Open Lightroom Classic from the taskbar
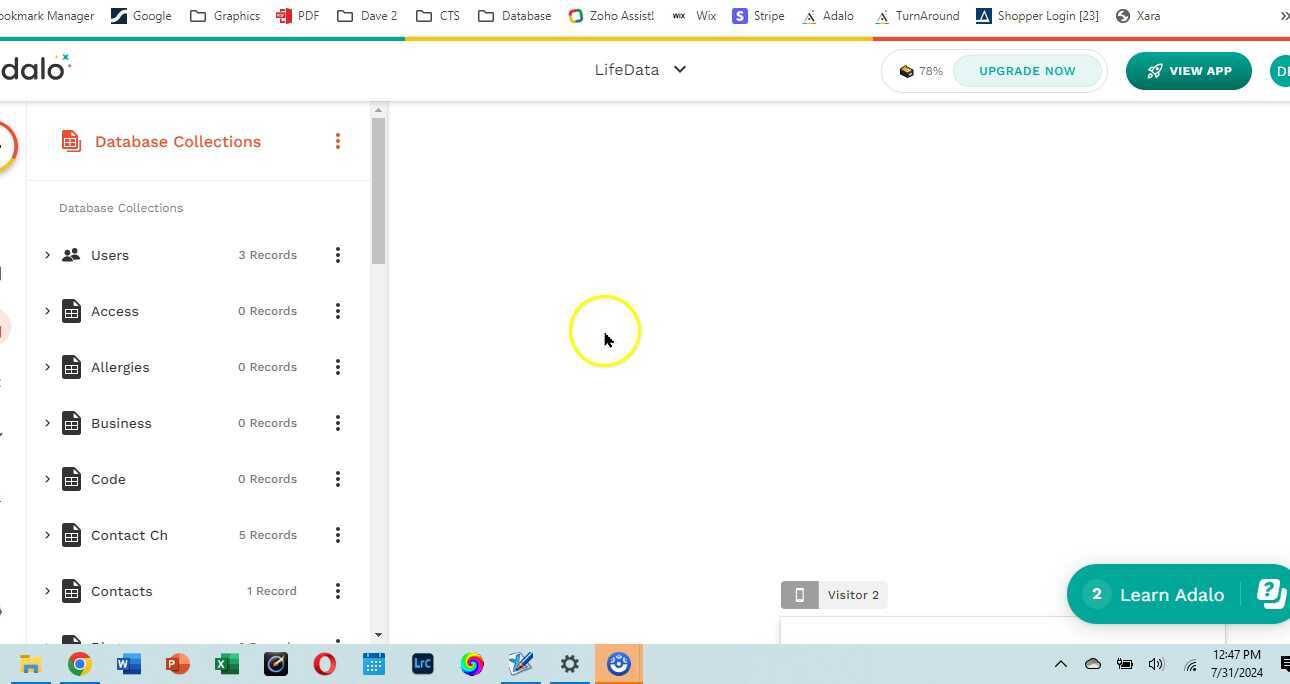Screen dimensions: 1290x684 [423, 664]
